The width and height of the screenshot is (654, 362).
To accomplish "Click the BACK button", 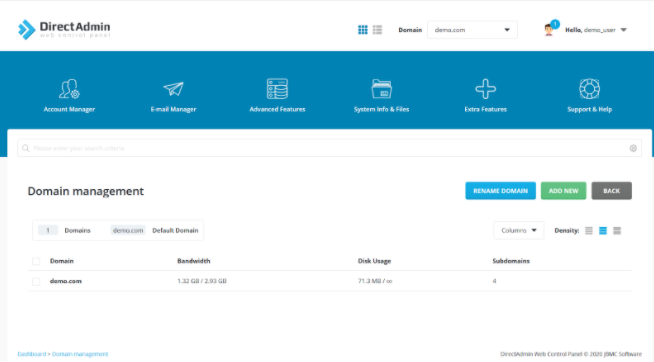I will (611, 191).
